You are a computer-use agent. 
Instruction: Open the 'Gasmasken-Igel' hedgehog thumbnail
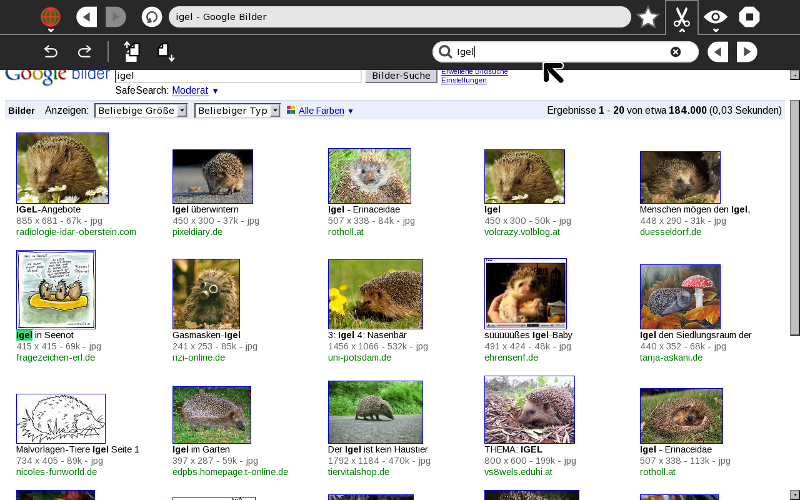pyautogui.click(x=206, y=294)
